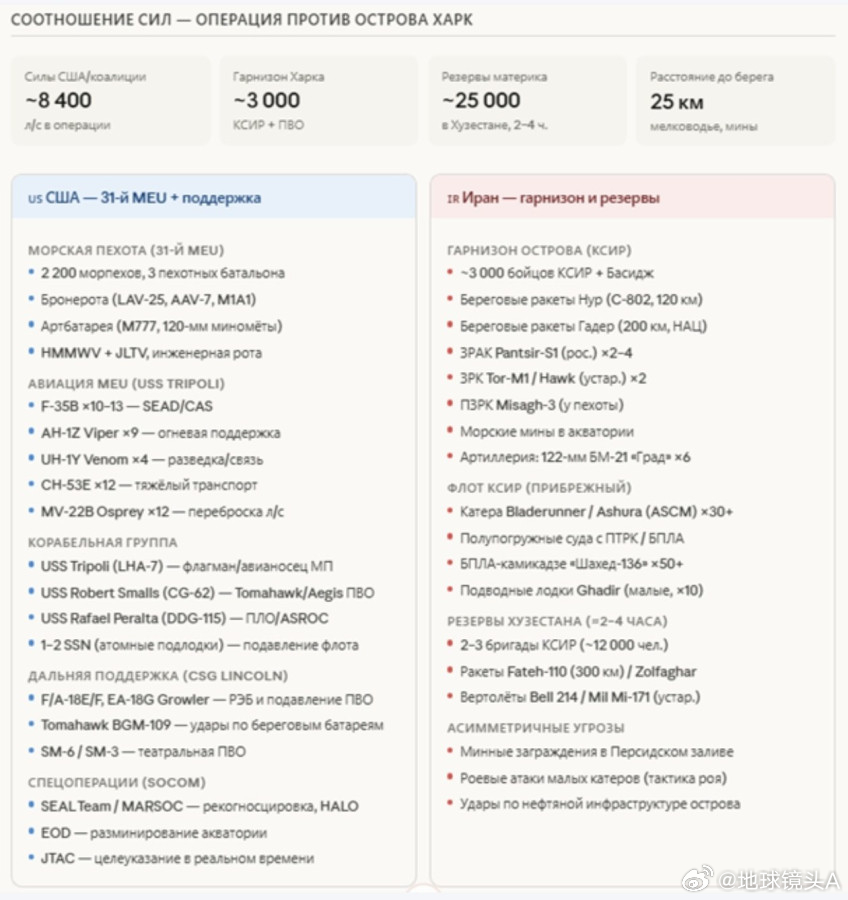Click the Weibo logo watermark

pyautogui.click(x=697, y=879)
